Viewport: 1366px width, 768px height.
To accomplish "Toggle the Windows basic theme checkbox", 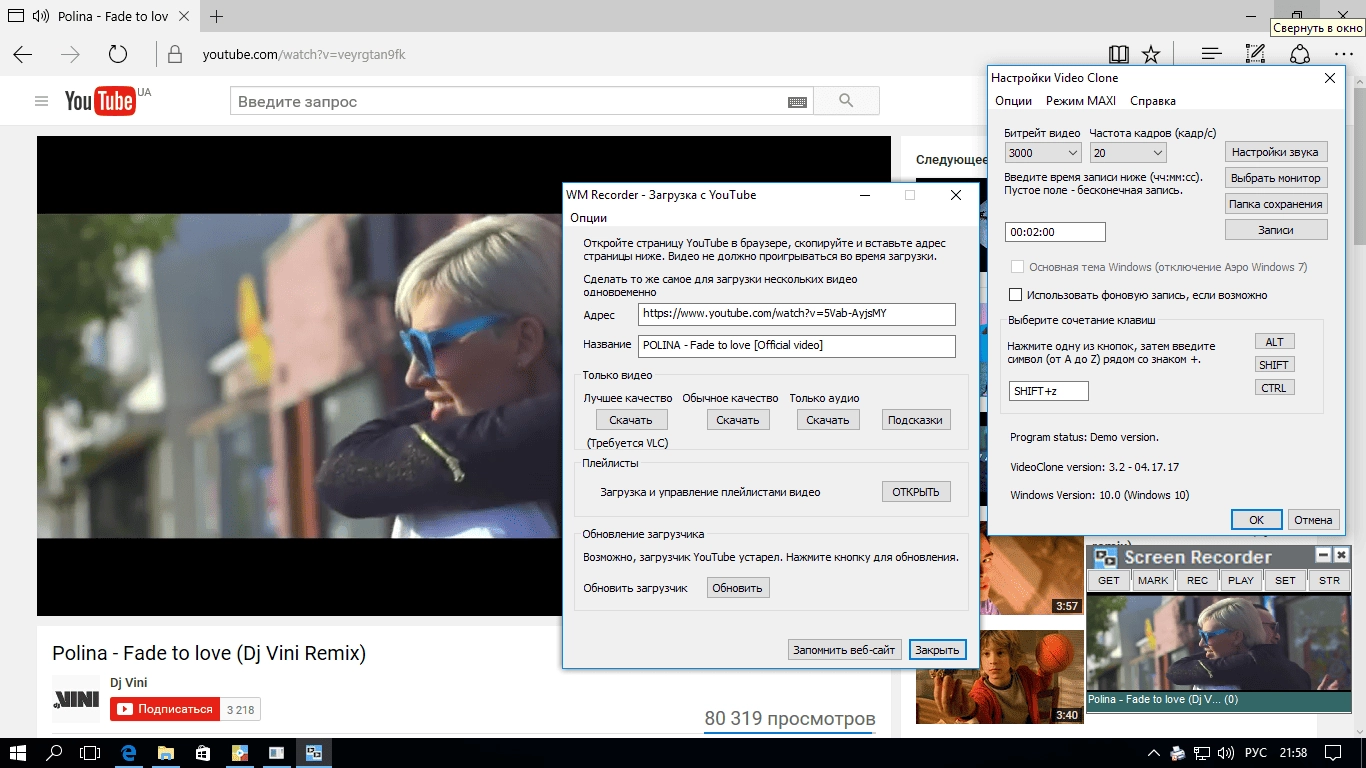I will [1016, 267].
